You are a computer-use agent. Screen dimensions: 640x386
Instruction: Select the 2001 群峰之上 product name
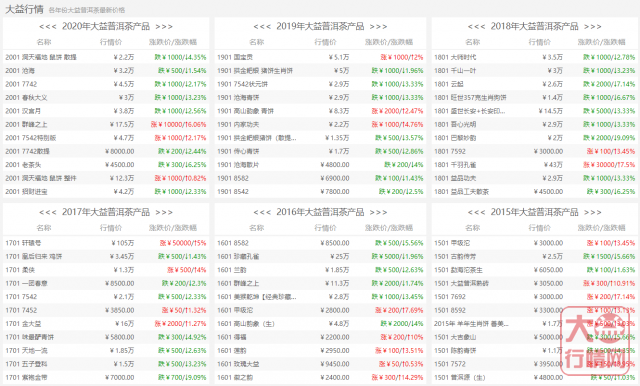[x=26, y=124]
